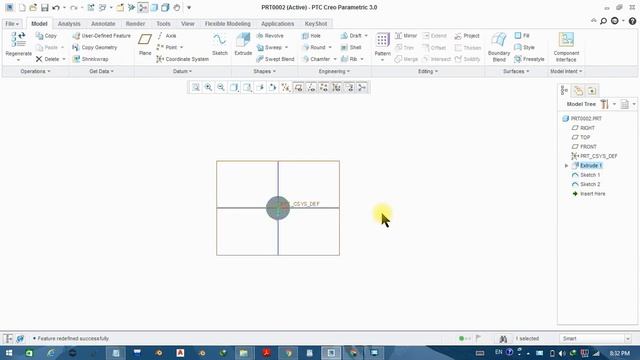Open the Chamfer dropdown arrow
The width and height of the screenshot is (640, 360).
click(x=335, y=59)
